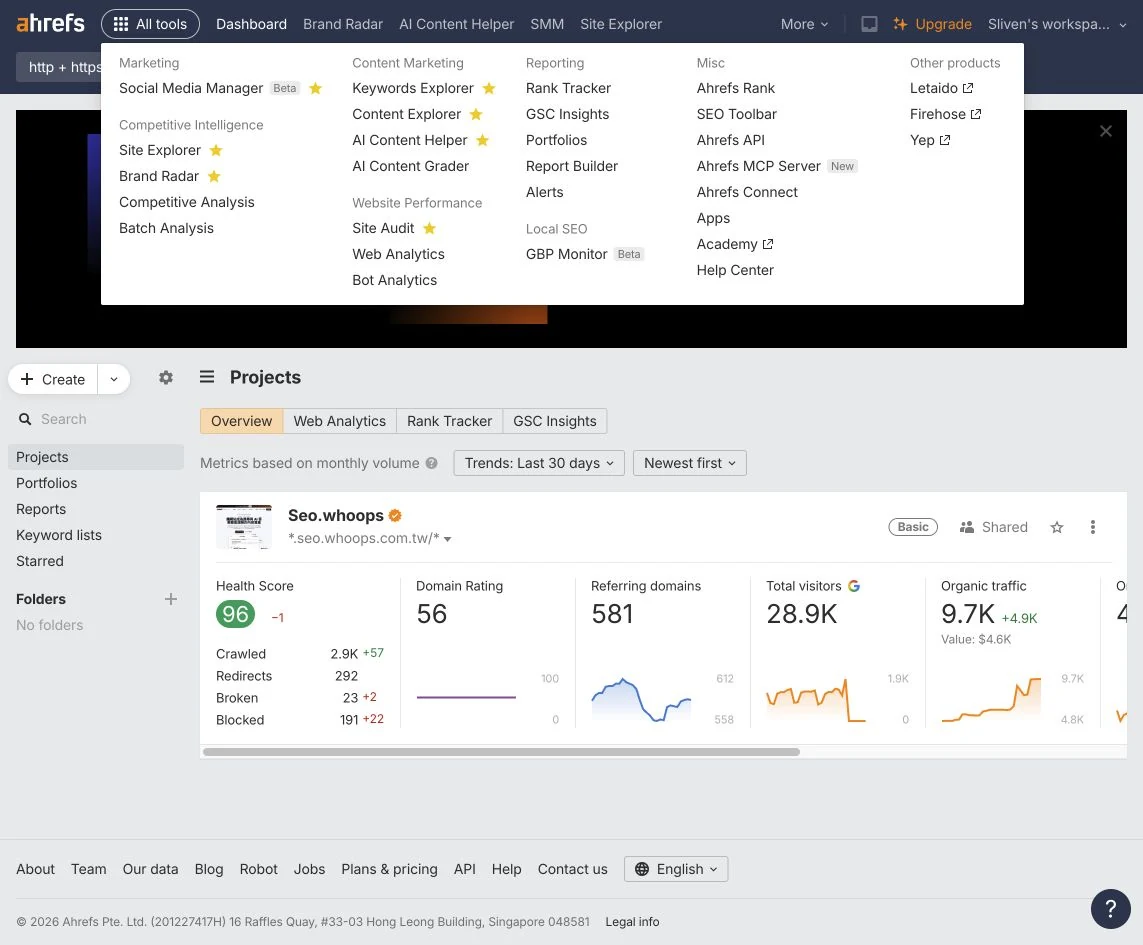Open Yep external link
Screen dimensions: 1143x945
[x=930, y=140]
